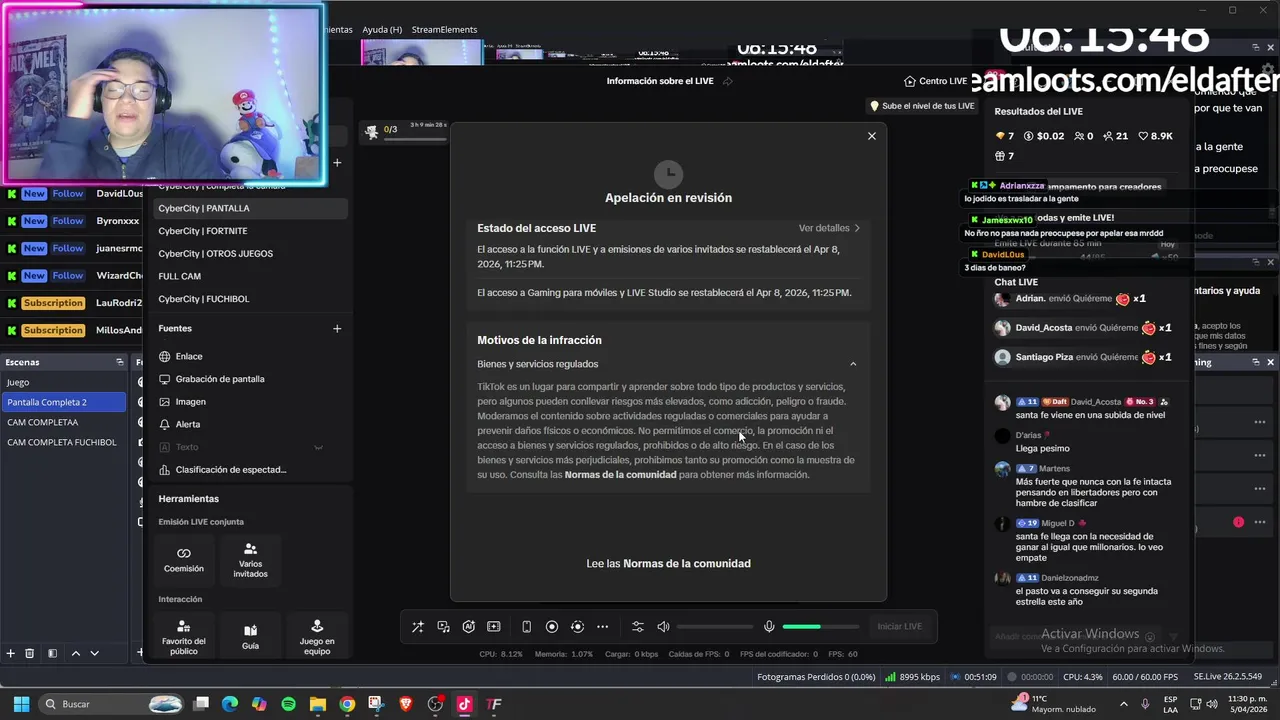Open StreamElements menu
1280x720 pixels.
(444, 30)
